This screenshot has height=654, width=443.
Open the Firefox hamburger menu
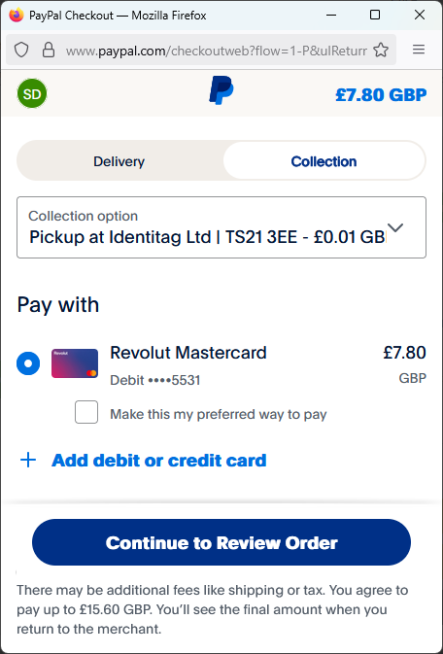(418, 50)
